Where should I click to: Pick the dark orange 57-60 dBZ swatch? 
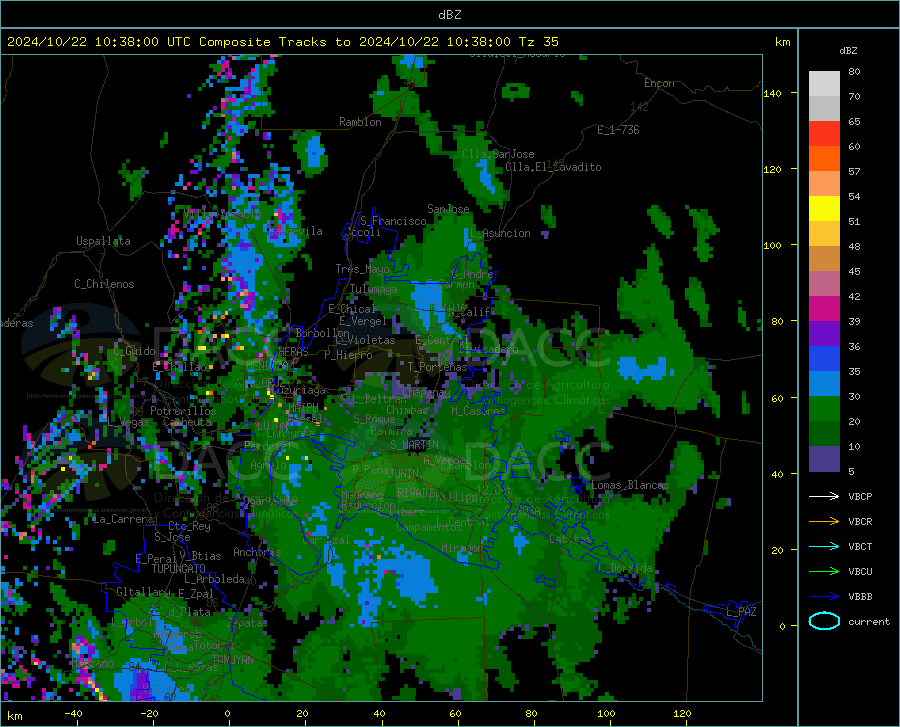(824, 159)
